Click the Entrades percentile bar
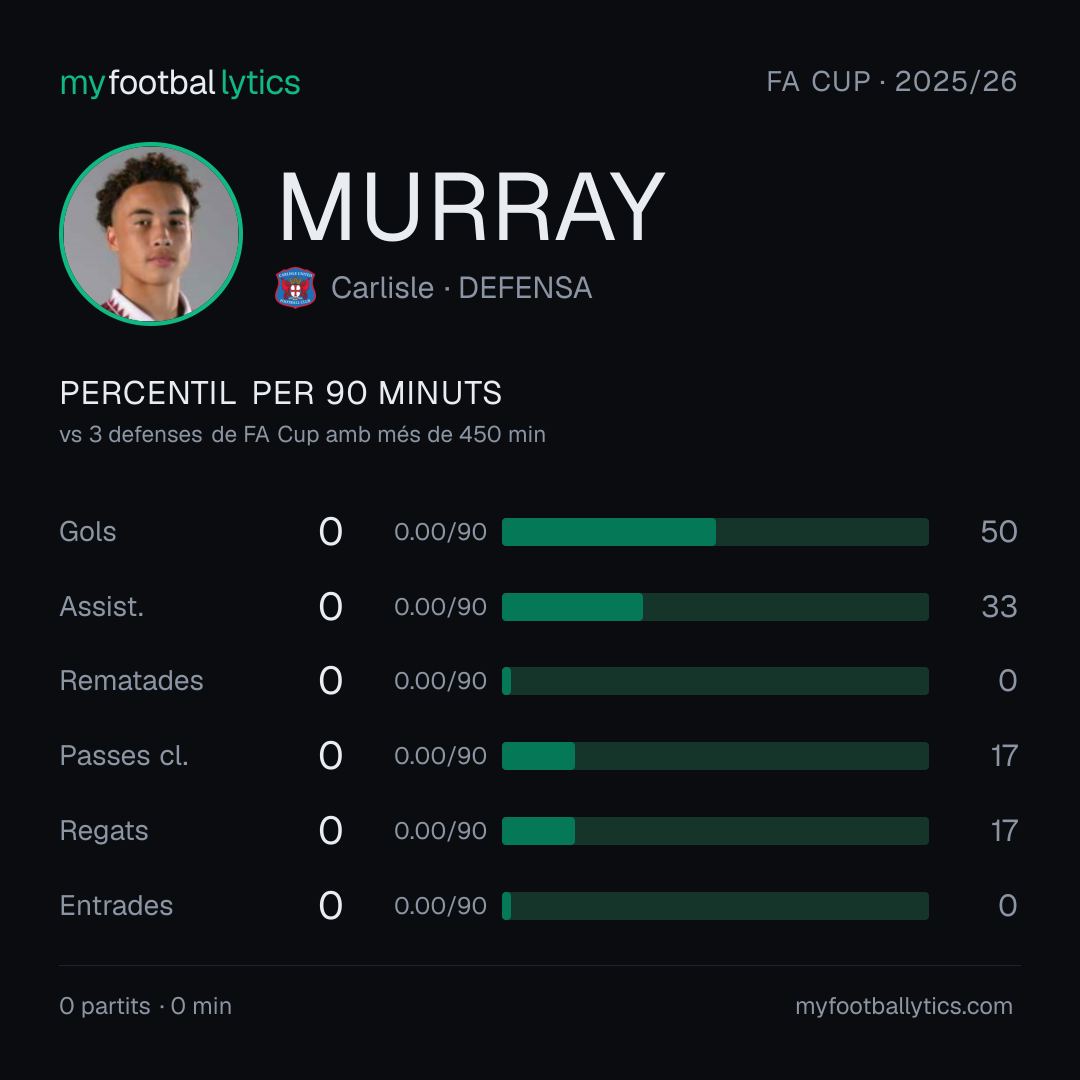Viewport: 1080px width, 1080px height. click(715, 906)
